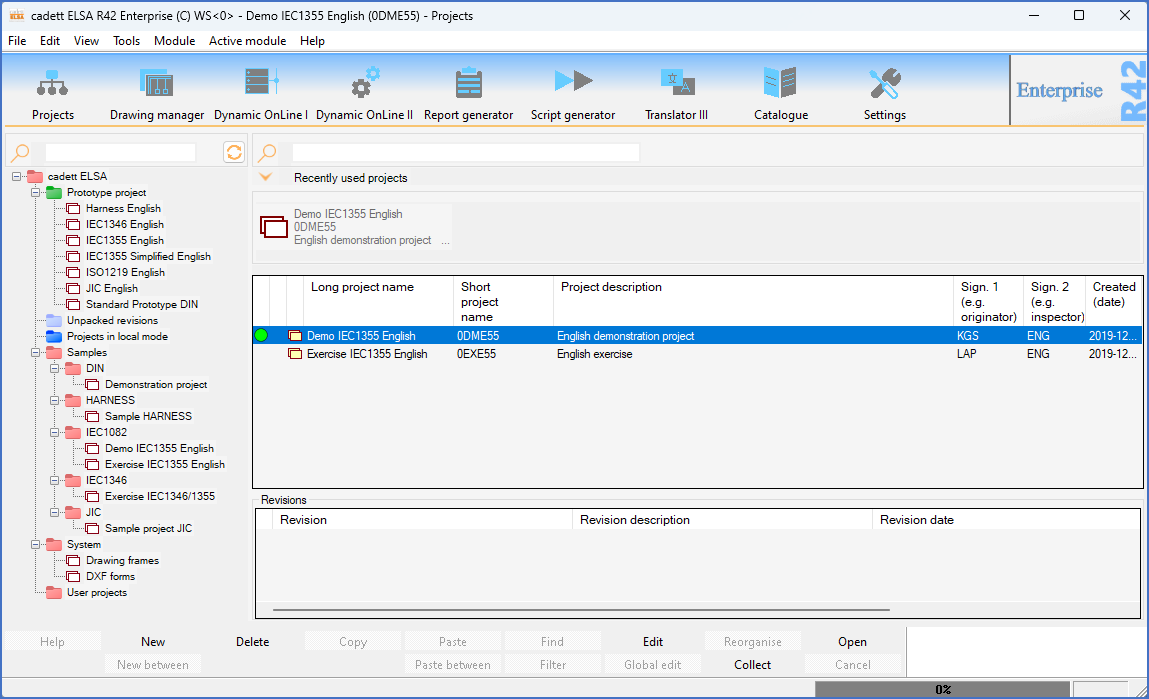Open the View menu
The image size is (1149, 699).
(86, 41)
